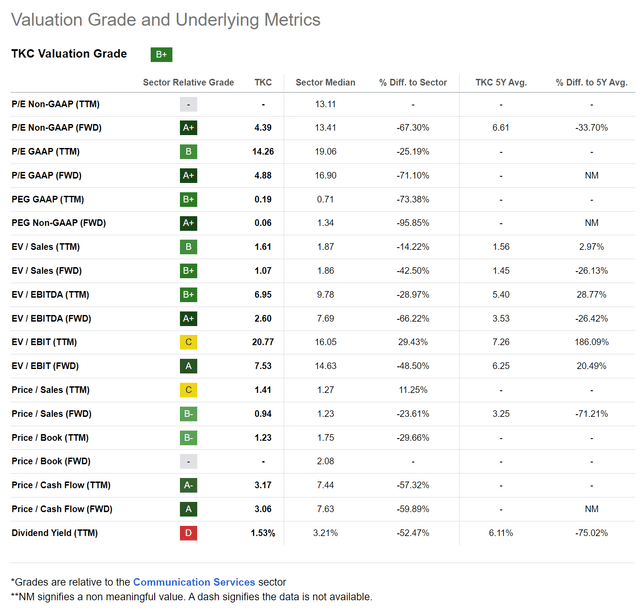
Task: Click the TKC value 14.26 for P/E GAAP (TTM)
Action: [263, 151]
